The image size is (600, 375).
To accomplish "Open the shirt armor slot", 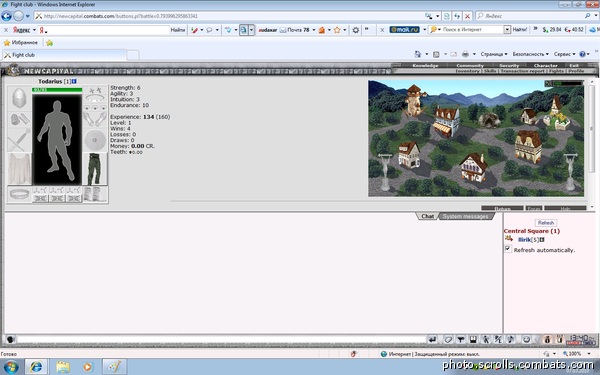I will tap(19, 169).
